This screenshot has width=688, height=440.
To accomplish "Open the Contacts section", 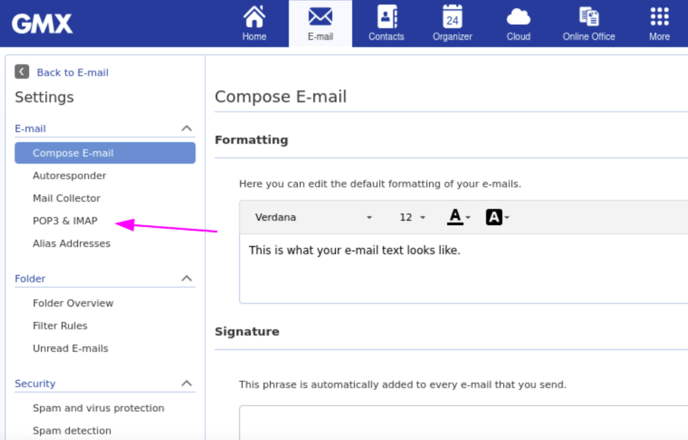I will coord(386,24).
